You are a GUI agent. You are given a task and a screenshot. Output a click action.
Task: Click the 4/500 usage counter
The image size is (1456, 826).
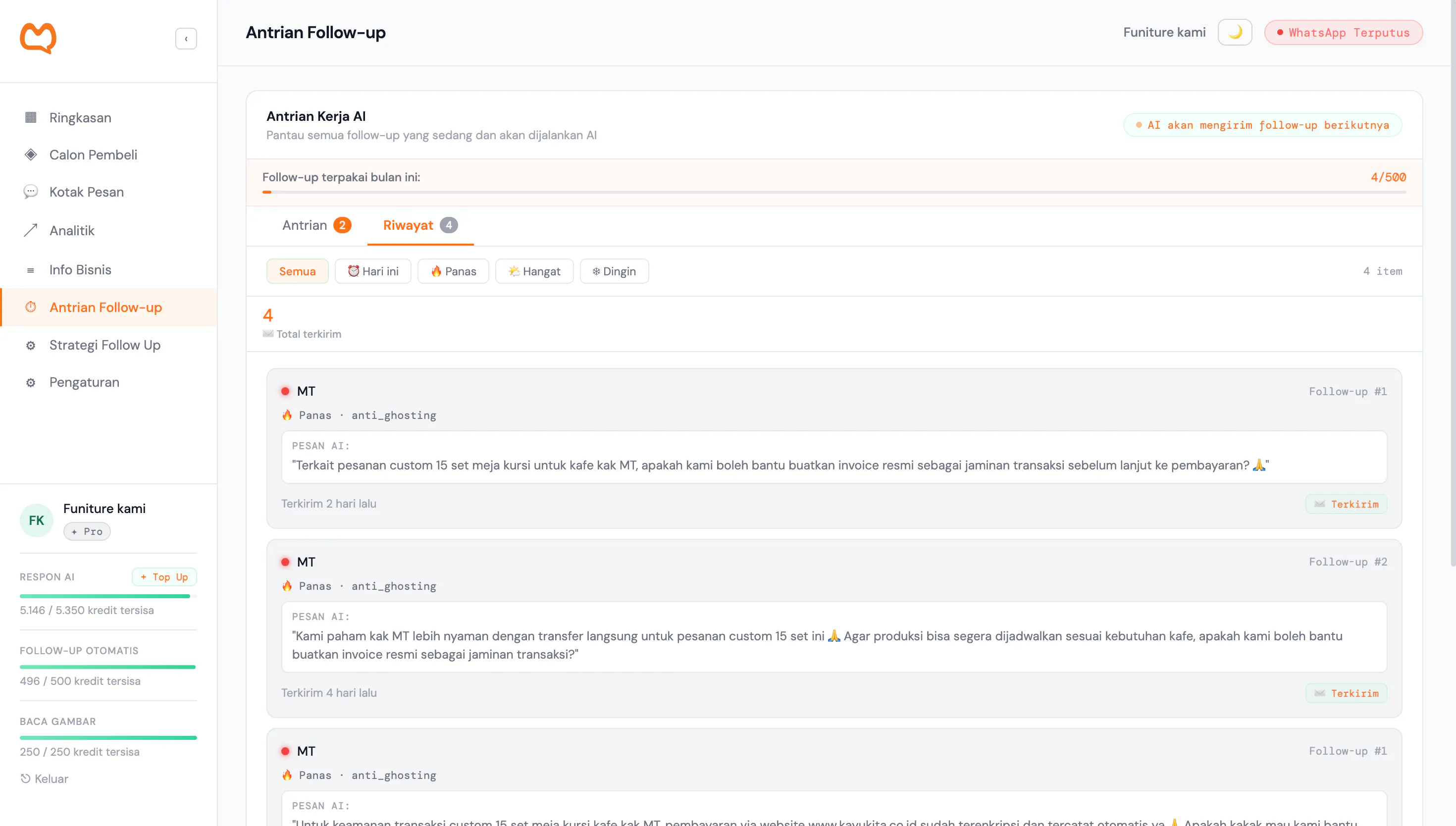(1388, 177)
